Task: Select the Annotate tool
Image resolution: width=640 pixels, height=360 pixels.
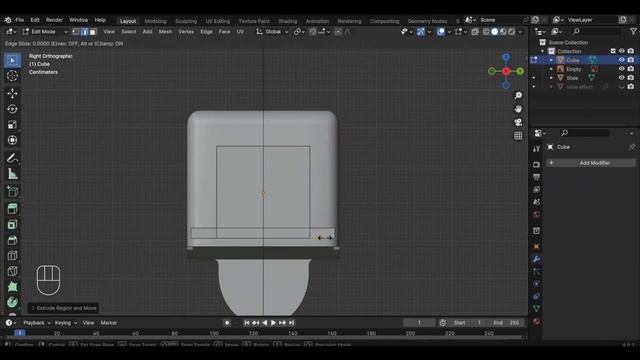Action: (12, 158)
